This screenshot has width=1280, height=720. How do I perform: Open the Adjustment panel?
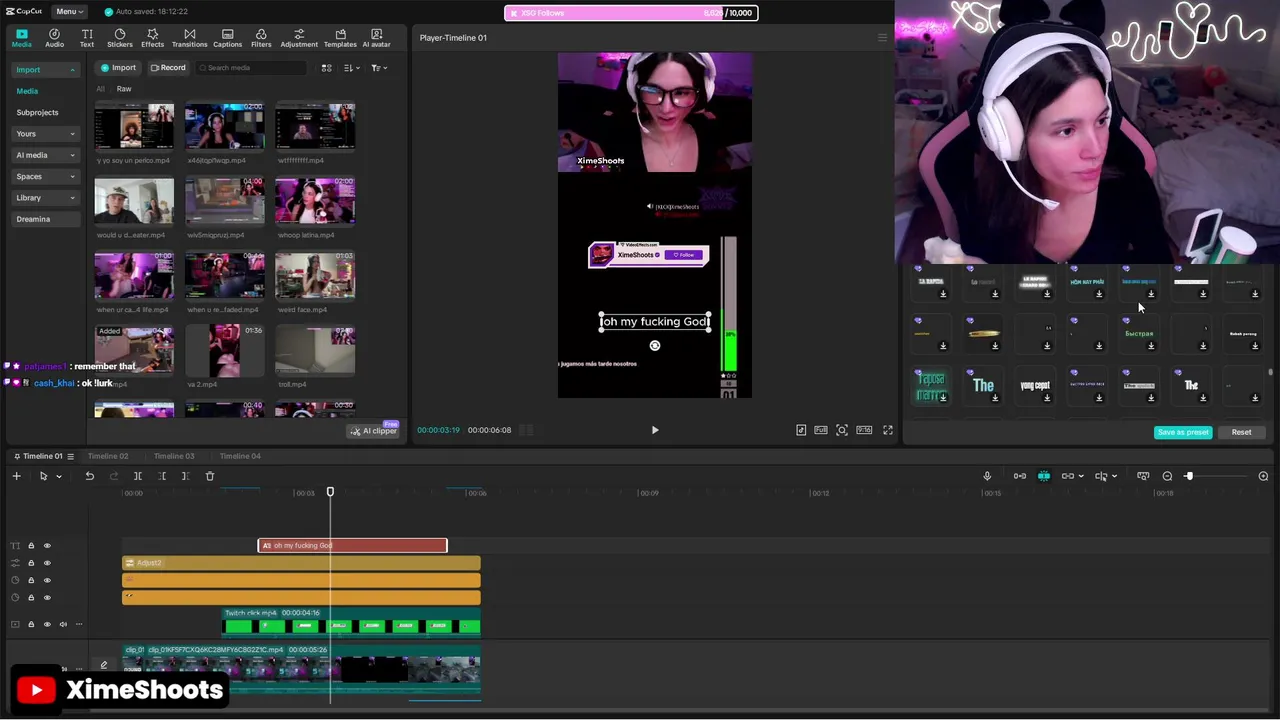(299, 38)
